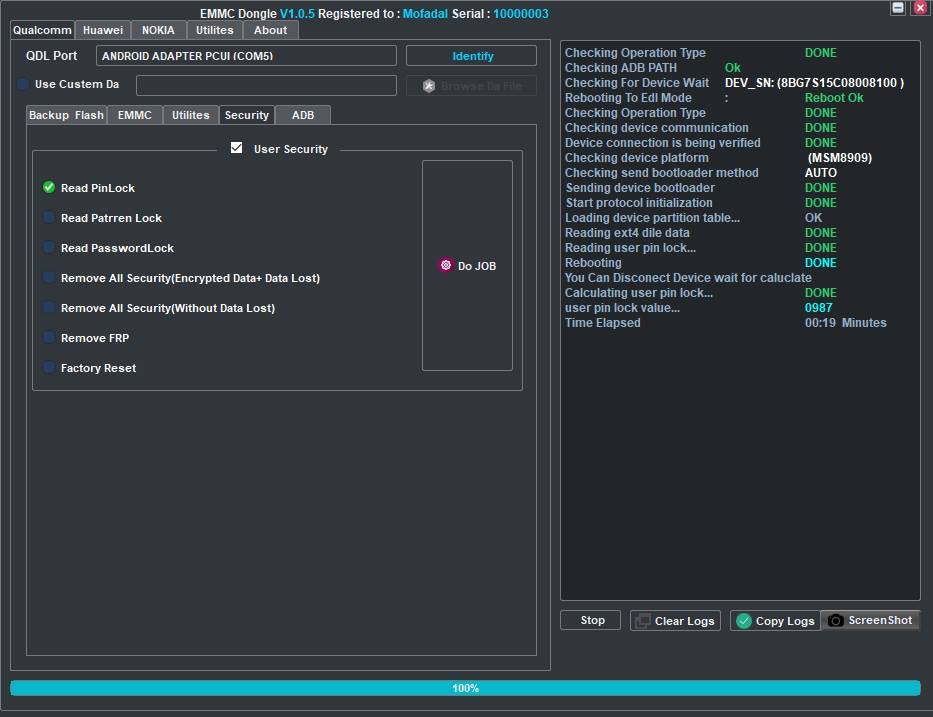This screenshot has height=717, width=933.
Task: Switch to the EMMC sub-tab
Action: pyautogui.click(x=134, y=115)
